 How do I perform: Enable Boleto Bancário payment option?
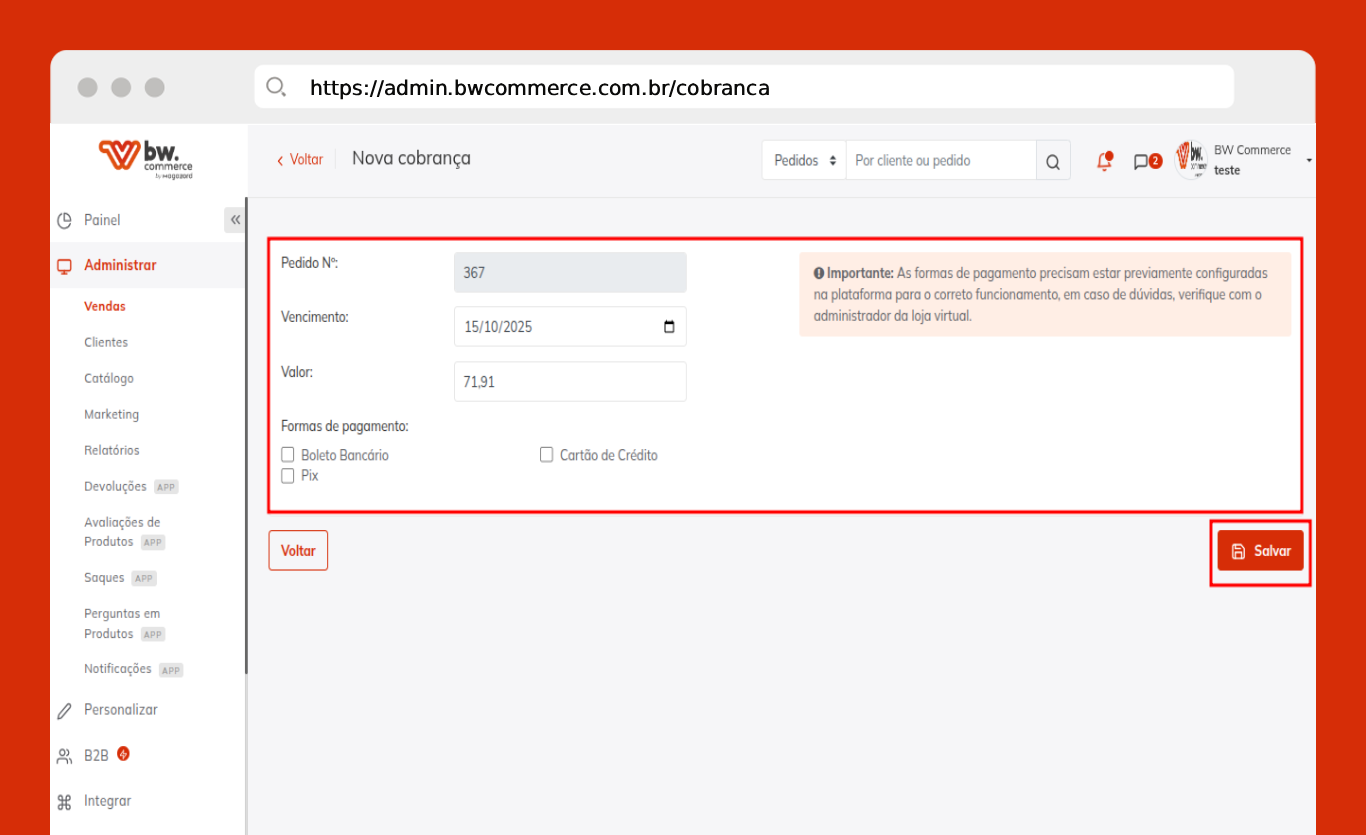(x=288, y=455)
